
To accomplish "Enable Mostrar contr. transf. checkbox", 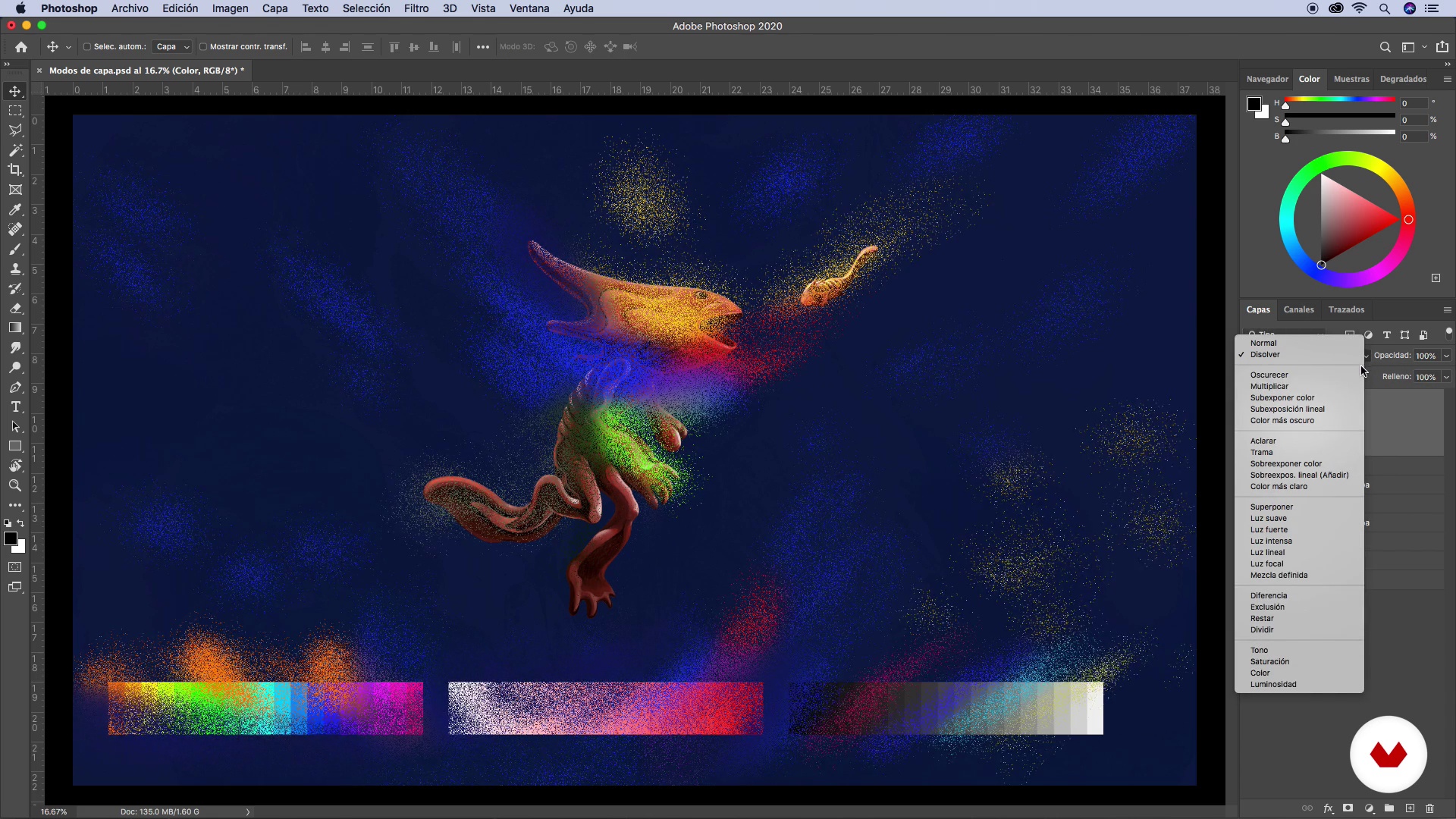I will tap(203, 47).
